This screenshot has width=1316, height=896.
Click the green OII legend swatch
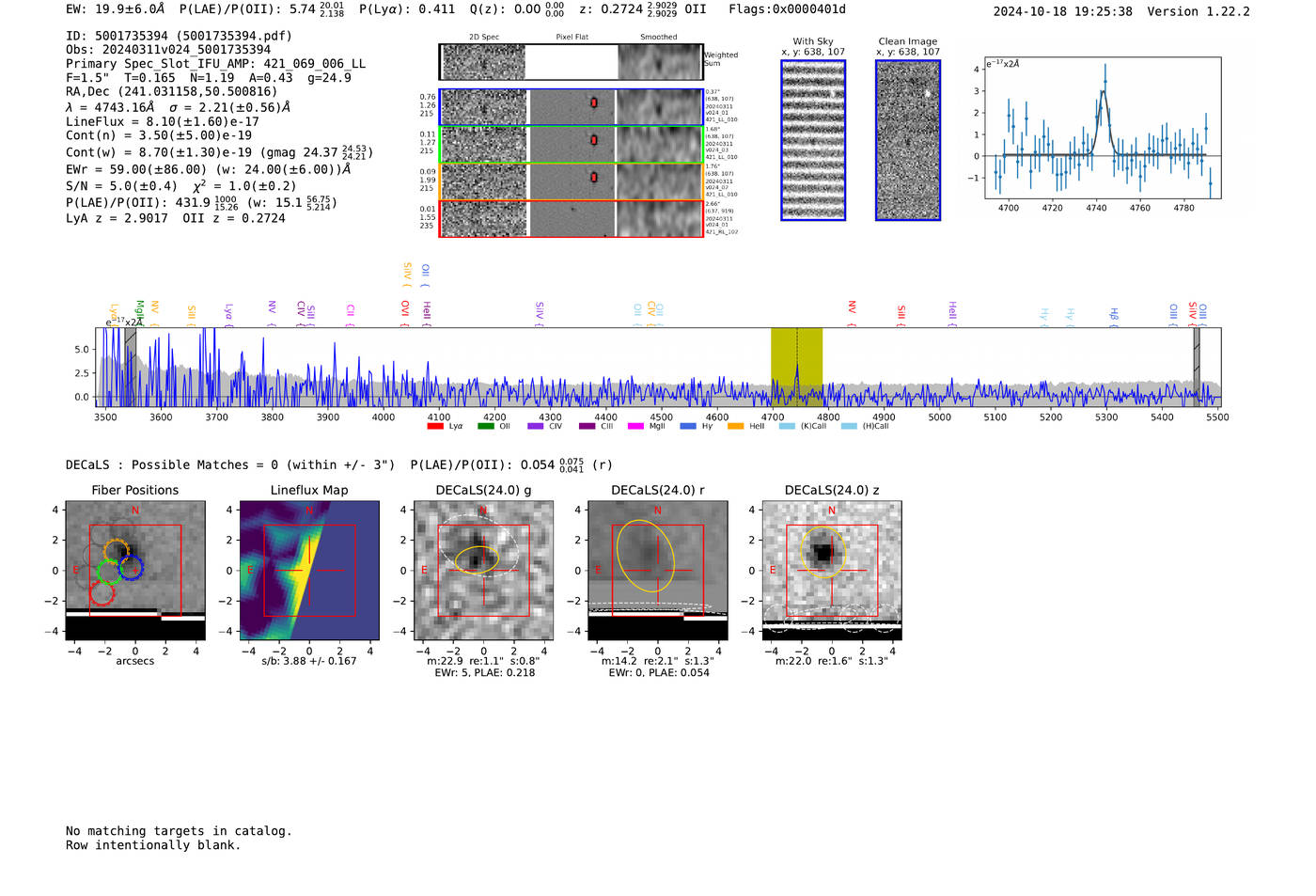coord(485,427)
